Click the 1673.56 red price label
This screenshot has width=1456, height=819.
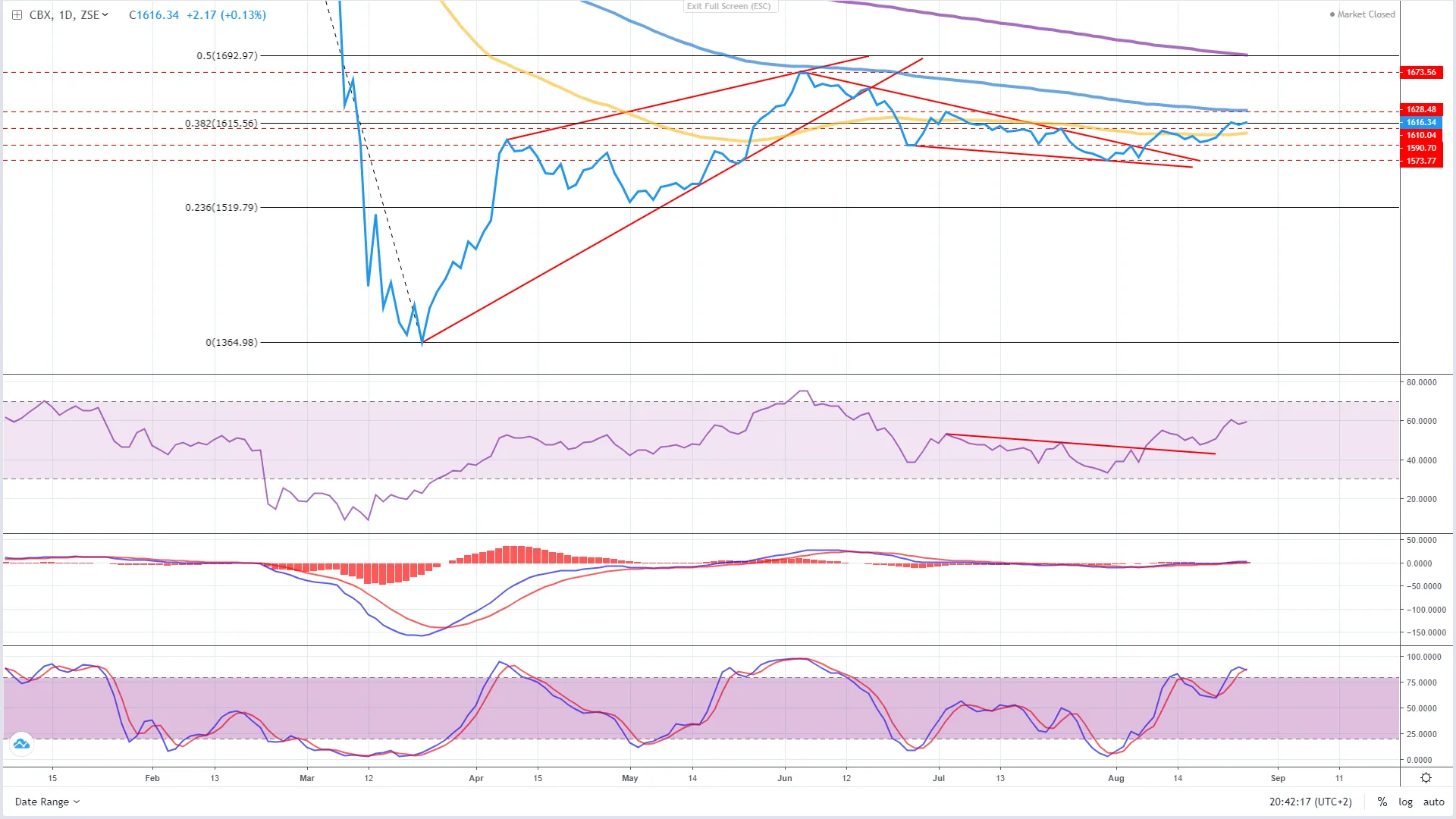(x=1421, y=72)
